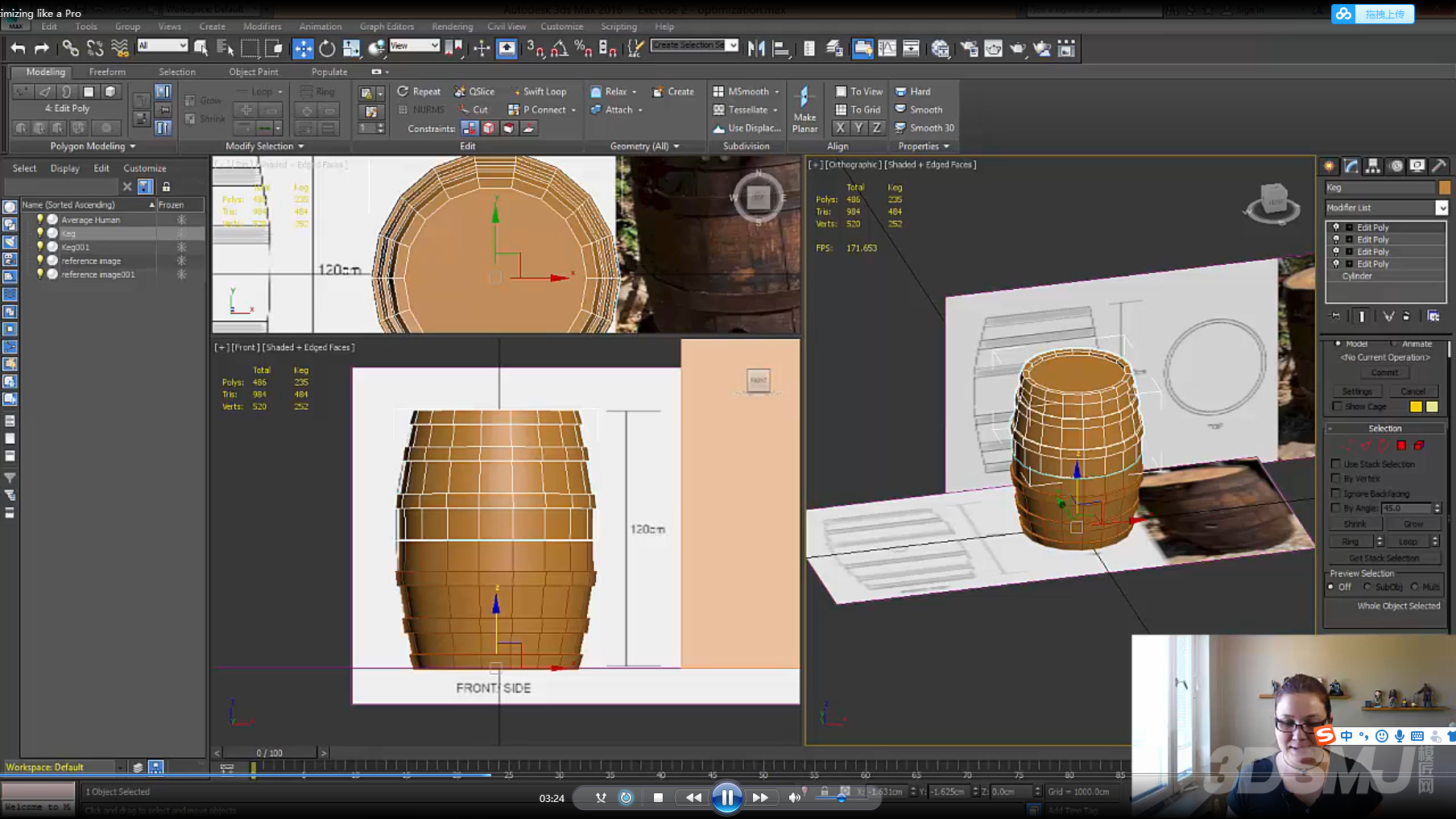Click Configure Modifier Sets icon
Screen dimensions: 1456x819
coord(1433,316)
